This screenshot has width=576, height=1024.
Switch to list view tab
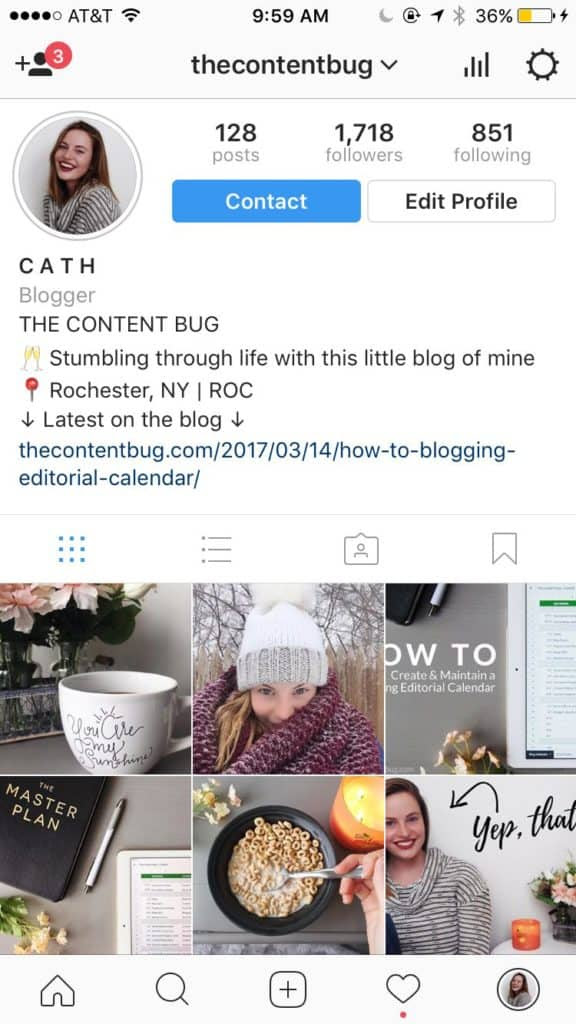[216, 549]
